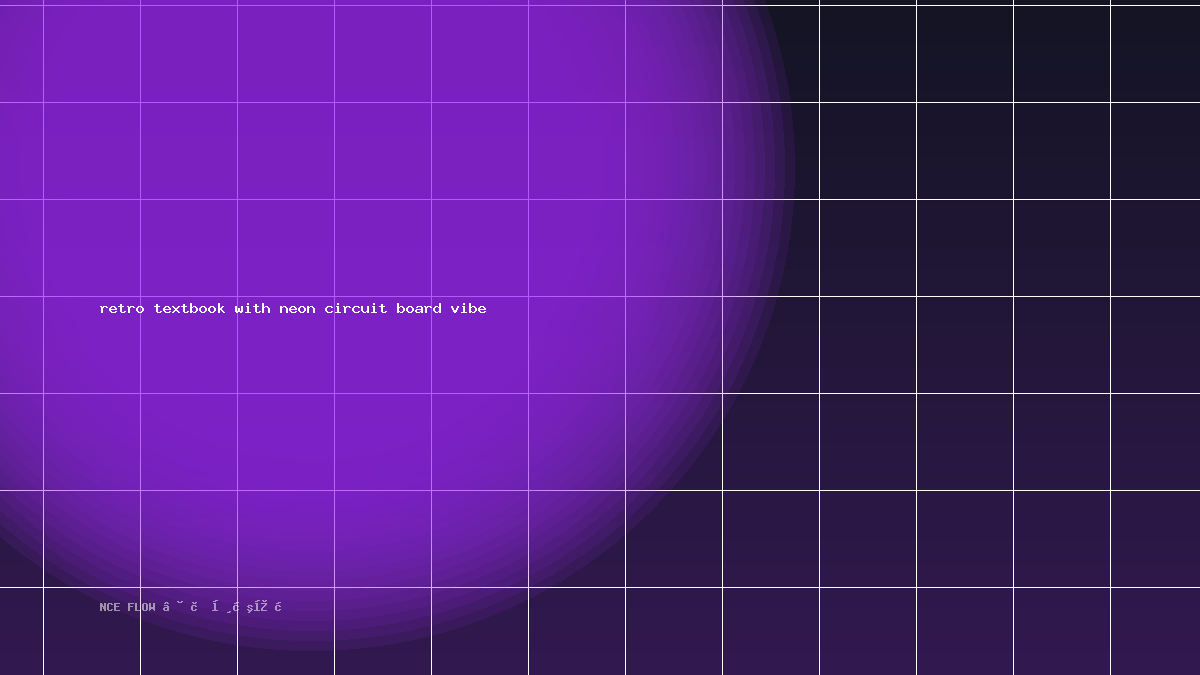Click the word "vibe" ending the title
The height and width of the screenshot is (675, 1200).
click(468, 308)
